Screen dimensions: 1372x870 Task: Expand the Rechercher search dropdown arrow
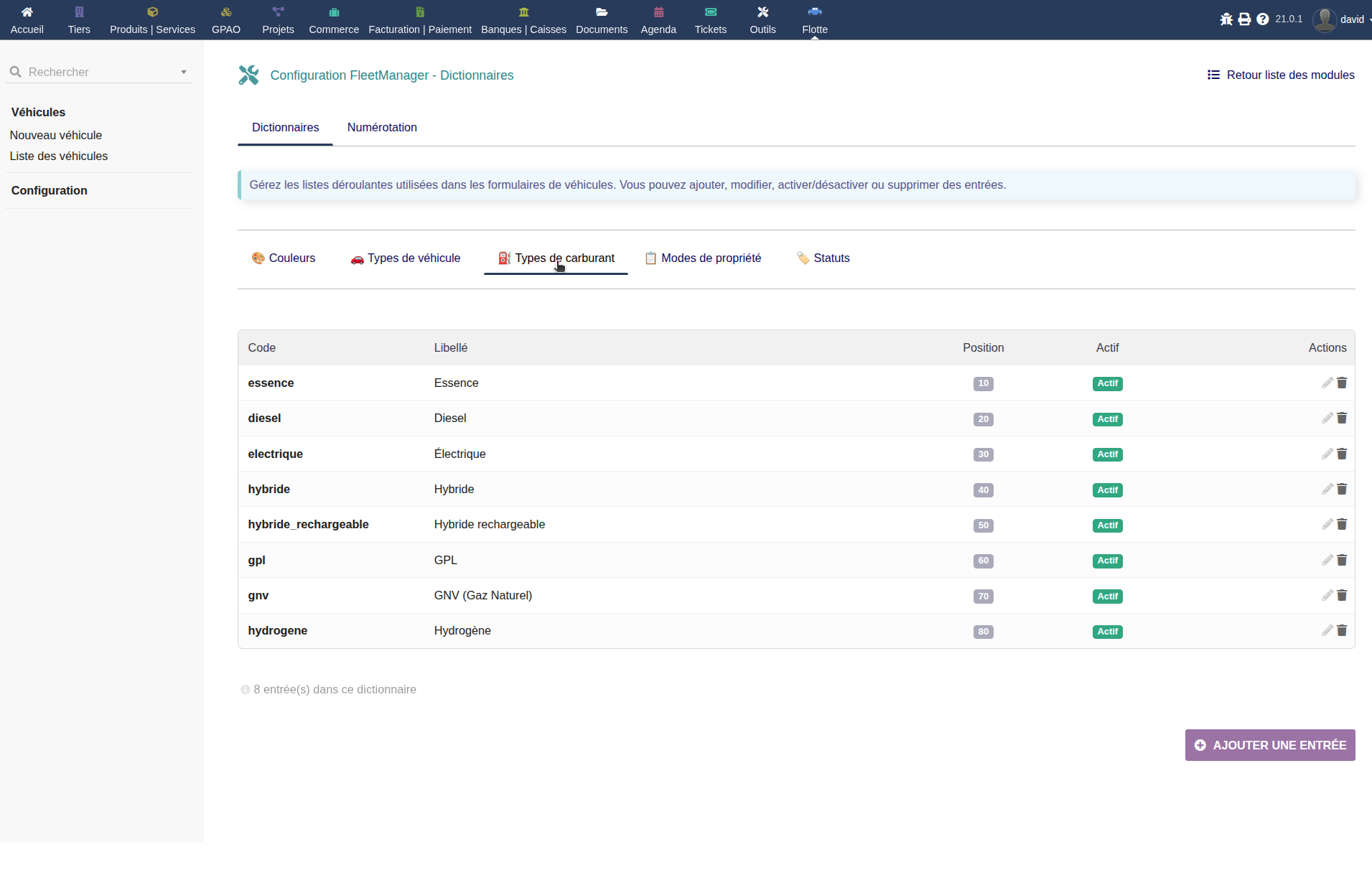[184, 72]
